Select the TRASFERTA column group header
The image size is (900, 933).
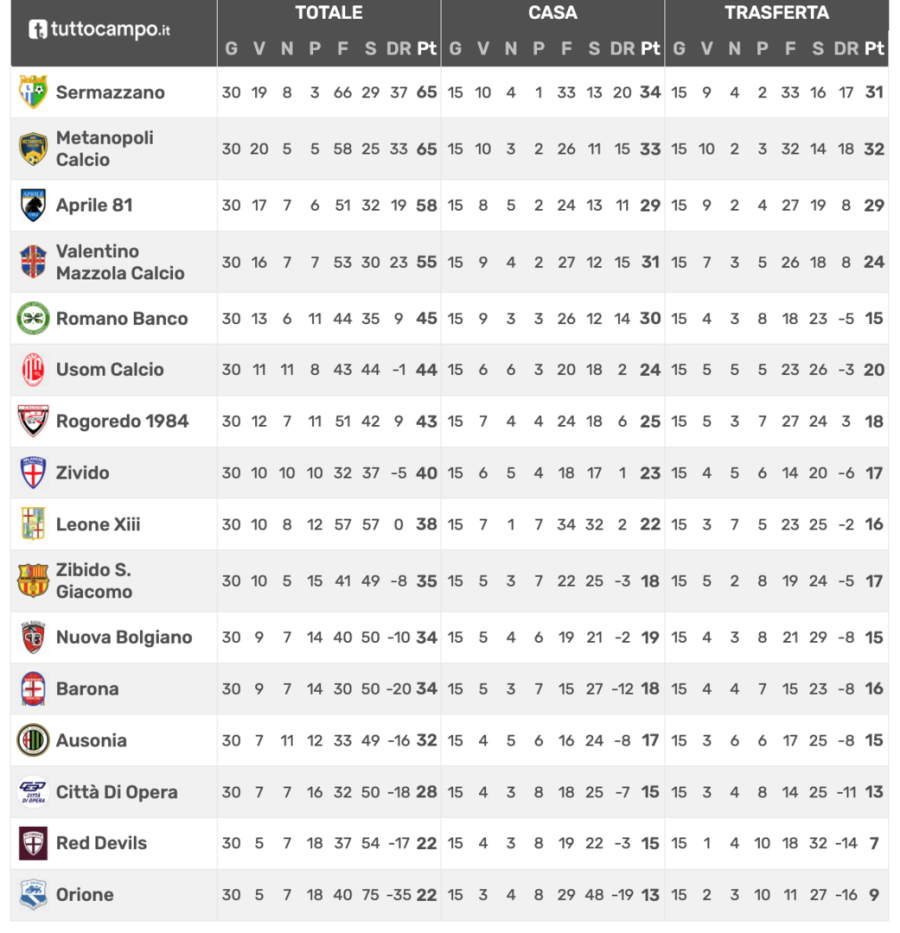777,14
